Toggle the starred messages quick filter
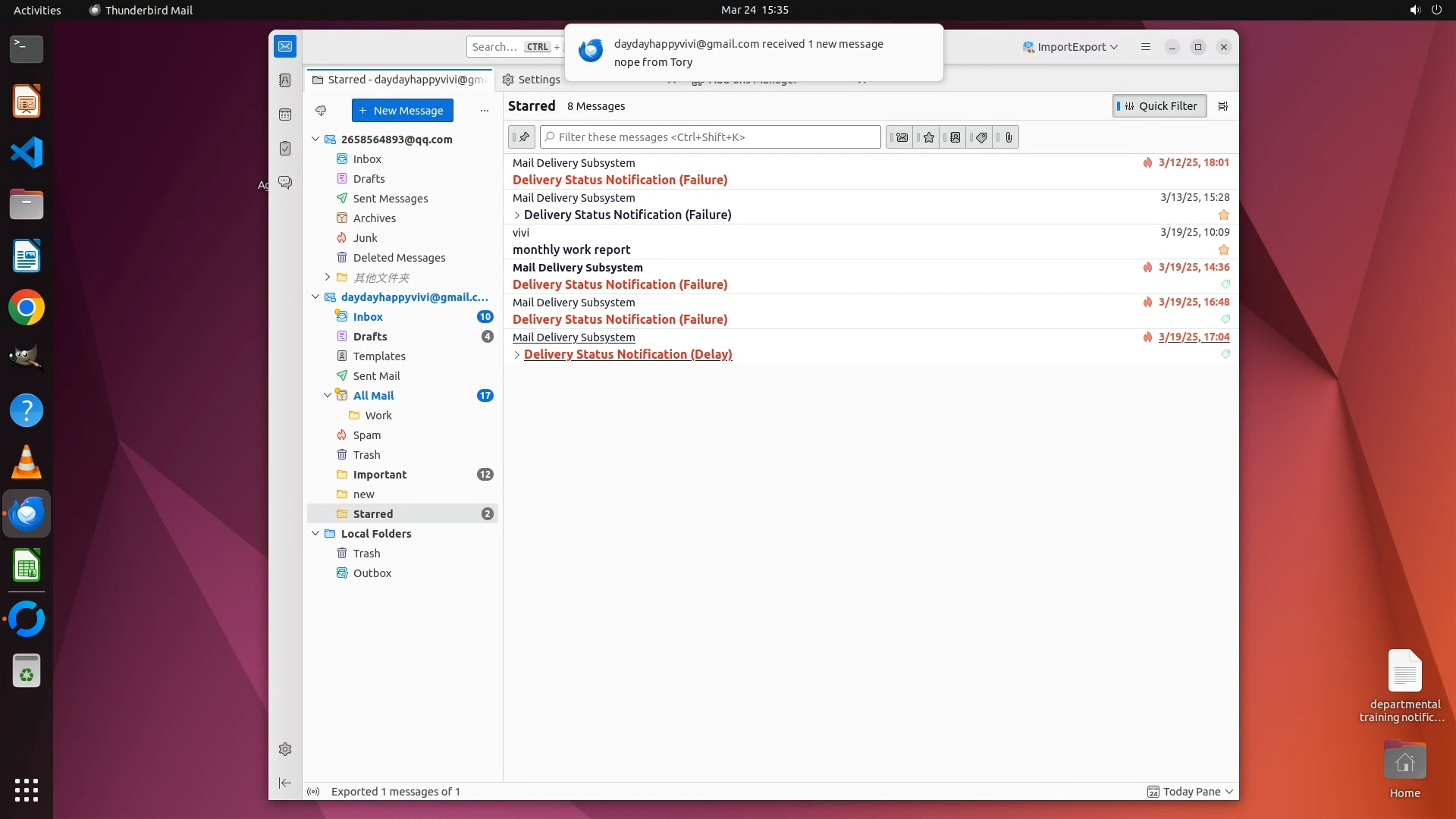1456x819 pixels. pos(927,137)
